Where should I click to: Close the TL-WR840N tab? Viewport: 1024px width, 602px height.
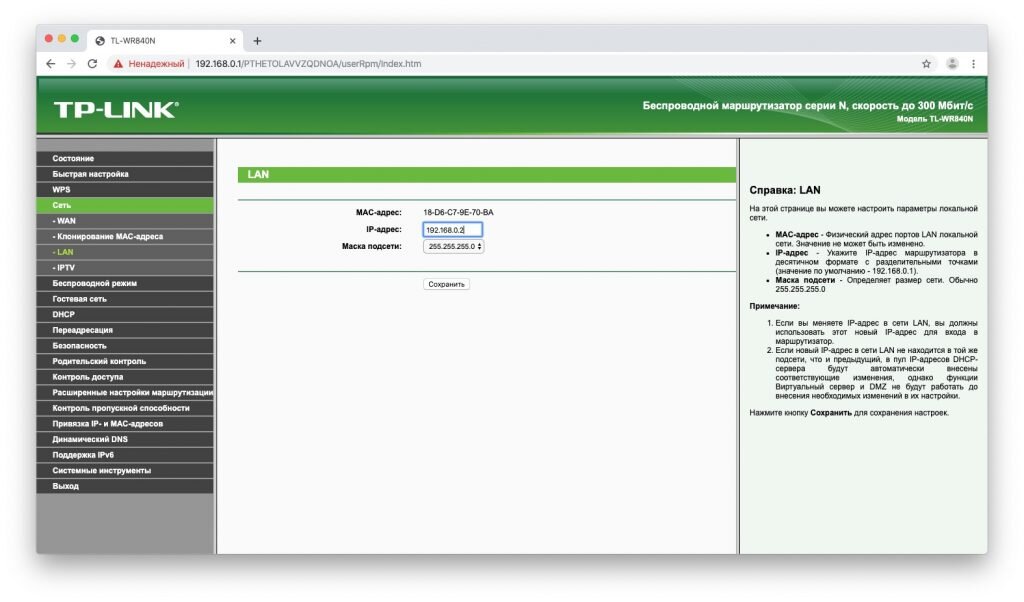click(x=232, y=40)
